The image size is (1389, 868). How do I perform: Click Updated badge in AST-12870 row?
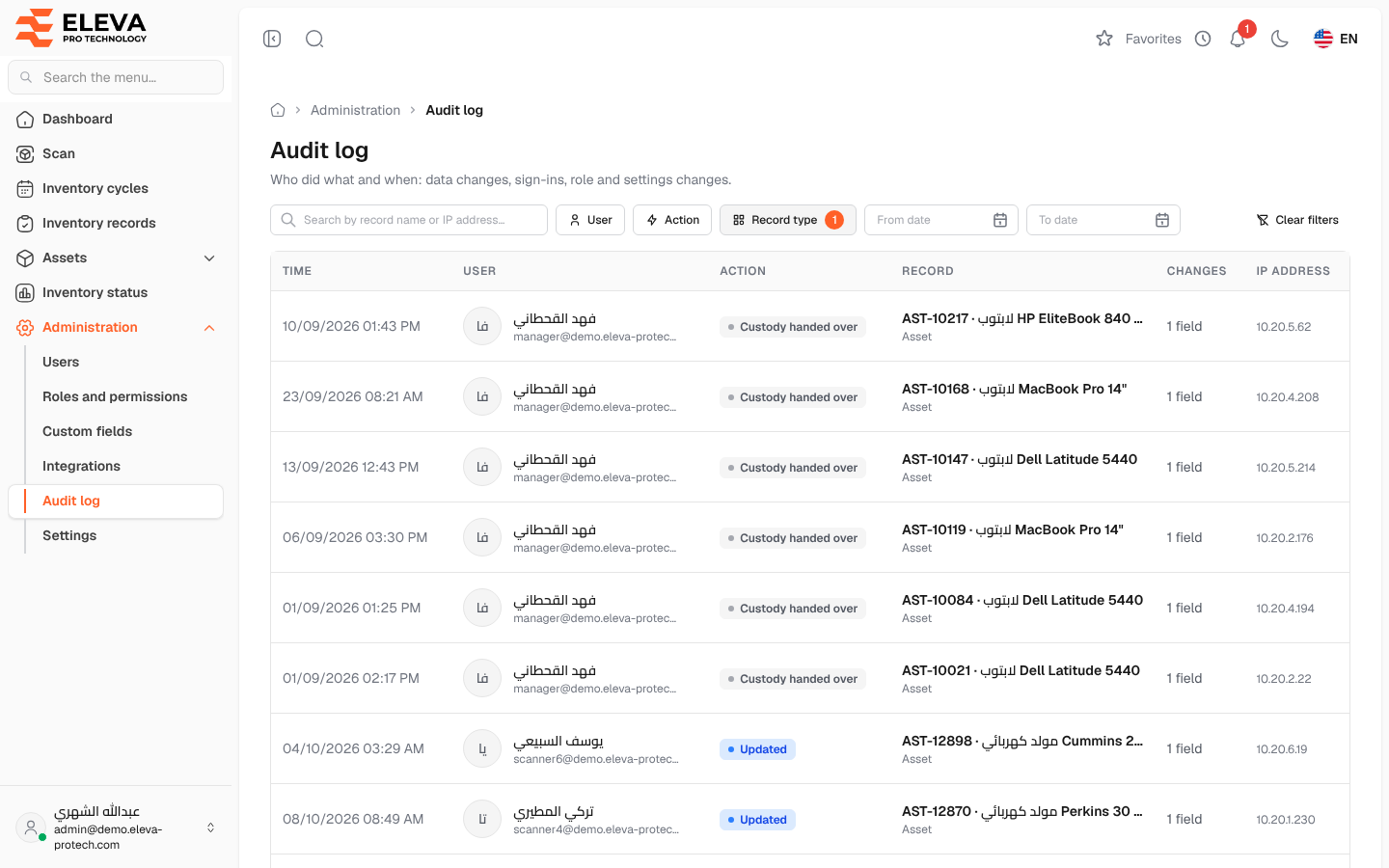pos(757,820)
